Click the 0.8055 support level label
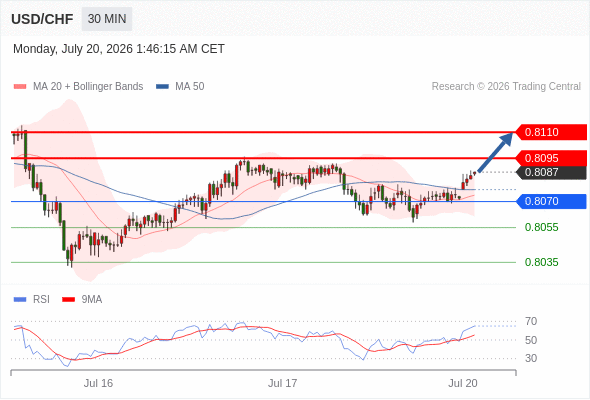590x400 pixels. point(541,227)
